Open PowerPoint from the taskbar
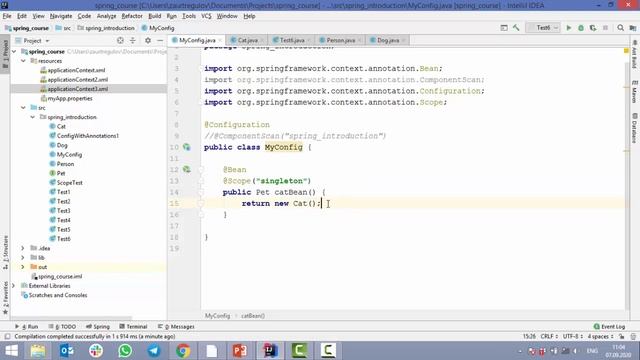Viewport: 640px width, 360px height. (240, 351)
